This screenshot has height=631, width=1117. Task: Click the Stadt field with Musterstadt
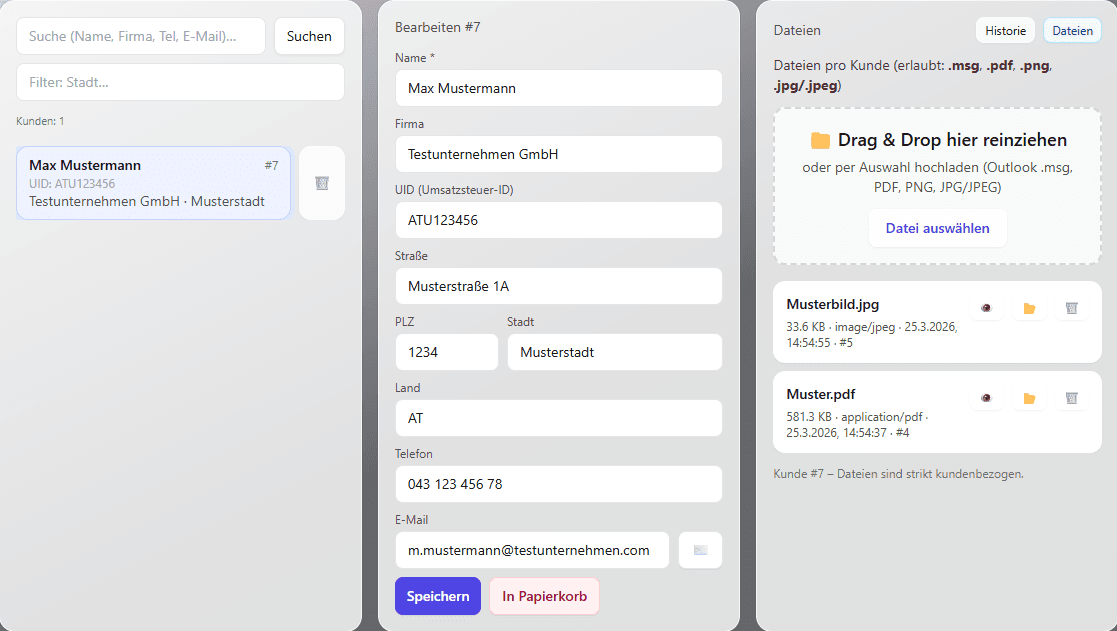tap(615, 353)
